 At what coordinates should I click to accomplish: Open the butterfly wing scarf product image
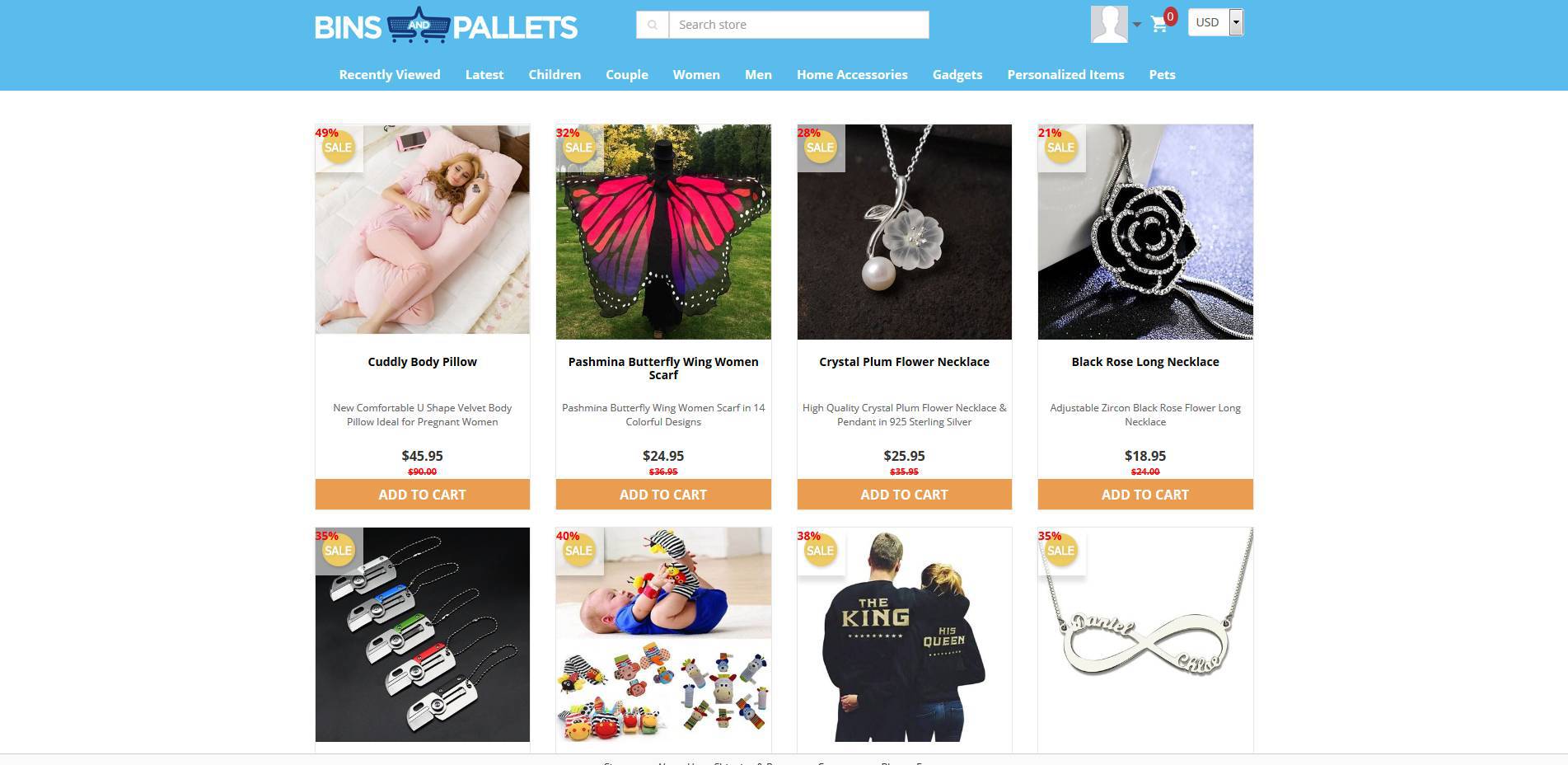(x=663, y=232)
